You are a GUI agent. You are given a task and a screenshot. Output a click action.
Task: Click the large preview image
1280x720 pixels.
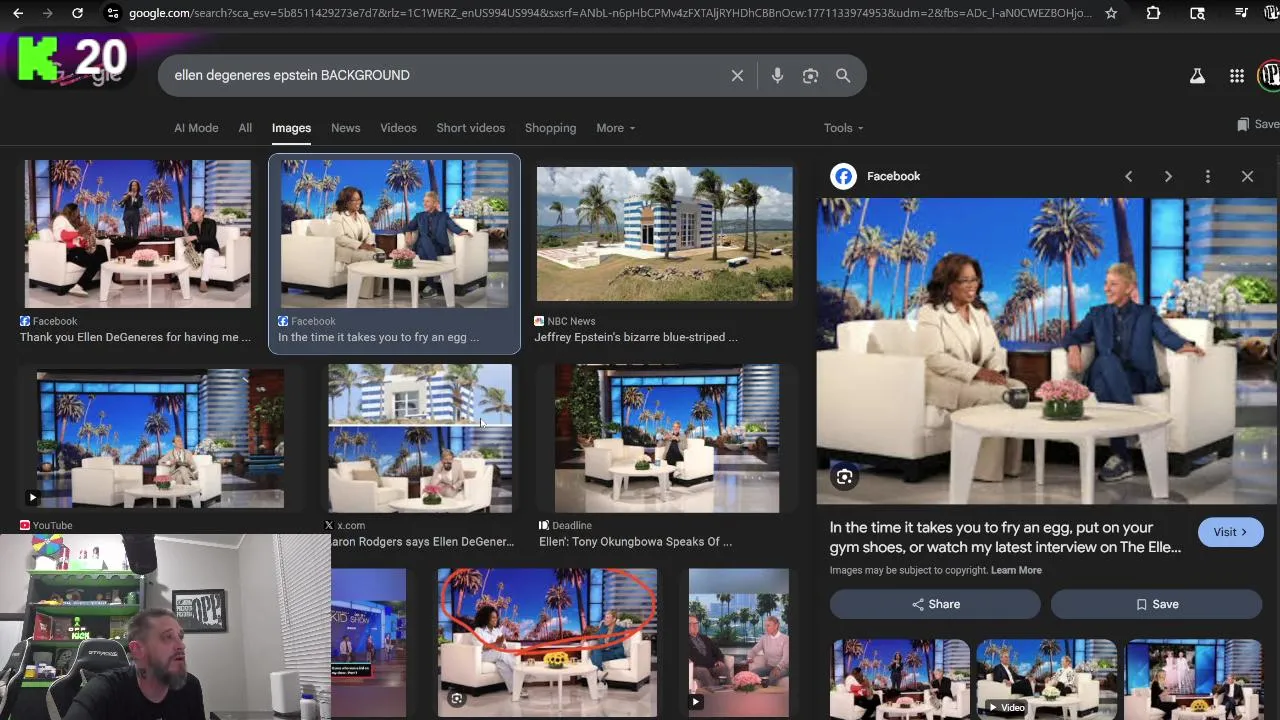click(1048, 351)
